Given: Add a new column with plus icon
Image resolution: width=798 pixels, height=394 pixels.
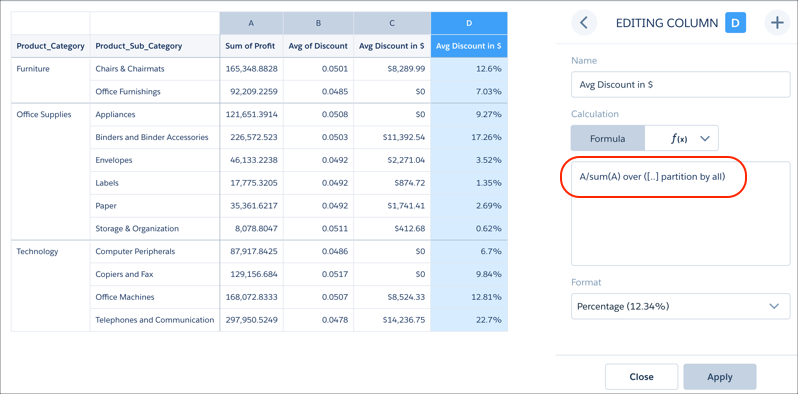Looking at the screenshot, I should click(x=777, y=23).
